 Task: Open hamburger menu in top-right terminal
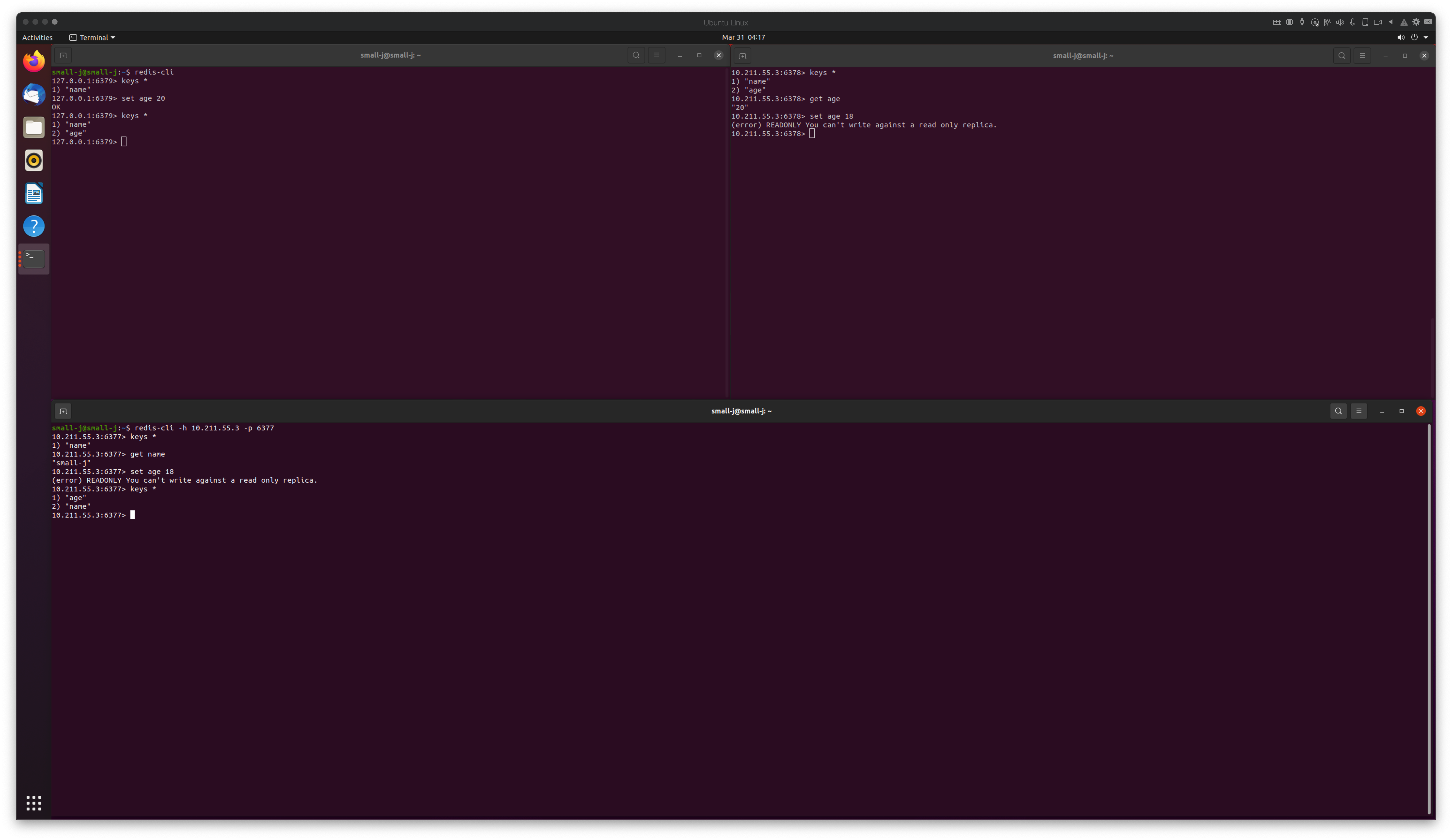click(x=1362, y=56)
